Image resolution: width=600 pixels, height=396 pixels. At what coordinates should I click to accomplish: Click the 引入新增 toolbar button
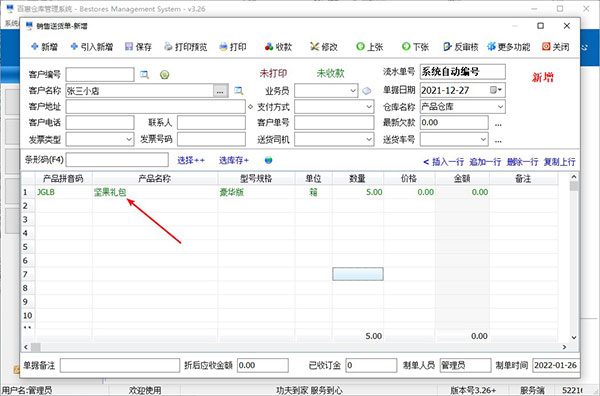point(91,47)
